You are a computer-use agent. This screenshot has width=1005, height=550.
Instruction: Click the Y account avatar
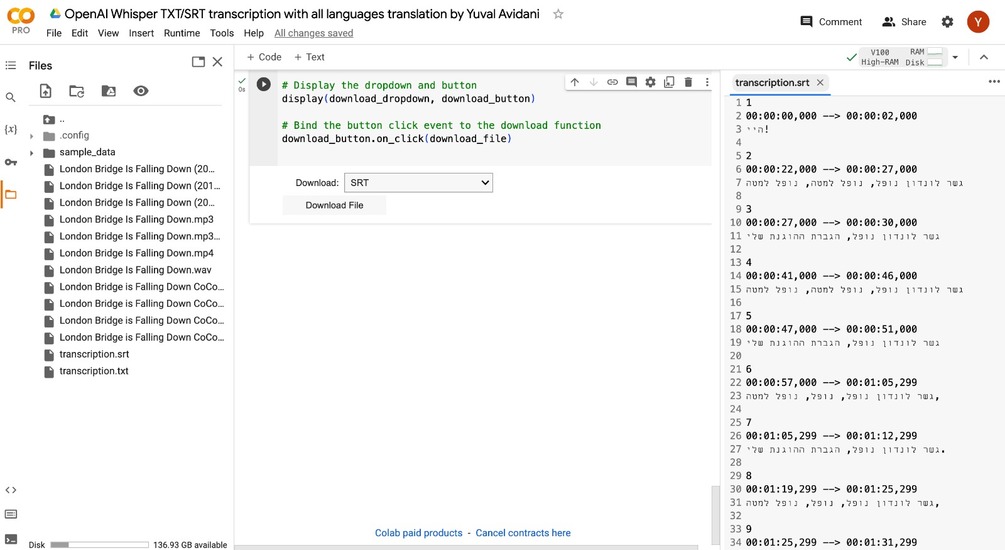click(x=978, y=22)
